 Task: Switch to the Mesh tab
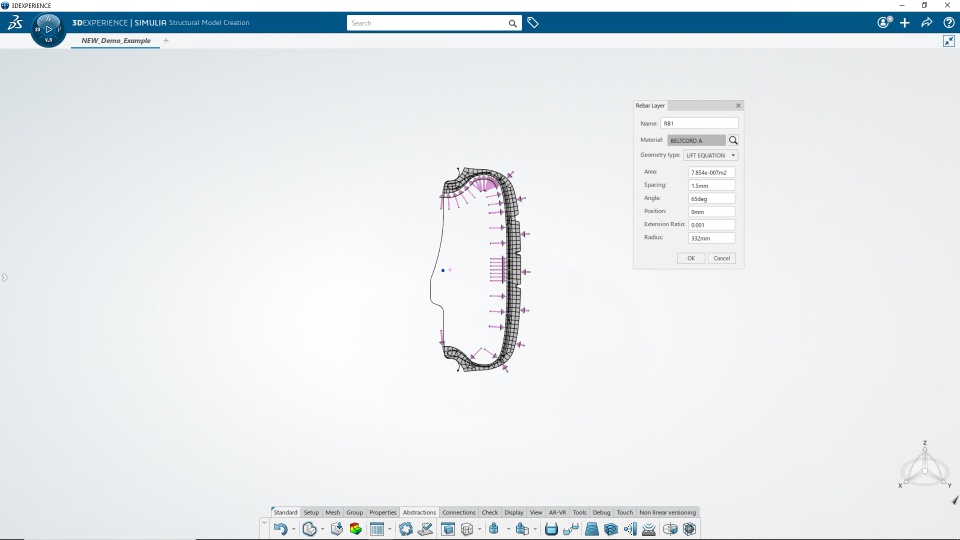click(x=332, y=512)
